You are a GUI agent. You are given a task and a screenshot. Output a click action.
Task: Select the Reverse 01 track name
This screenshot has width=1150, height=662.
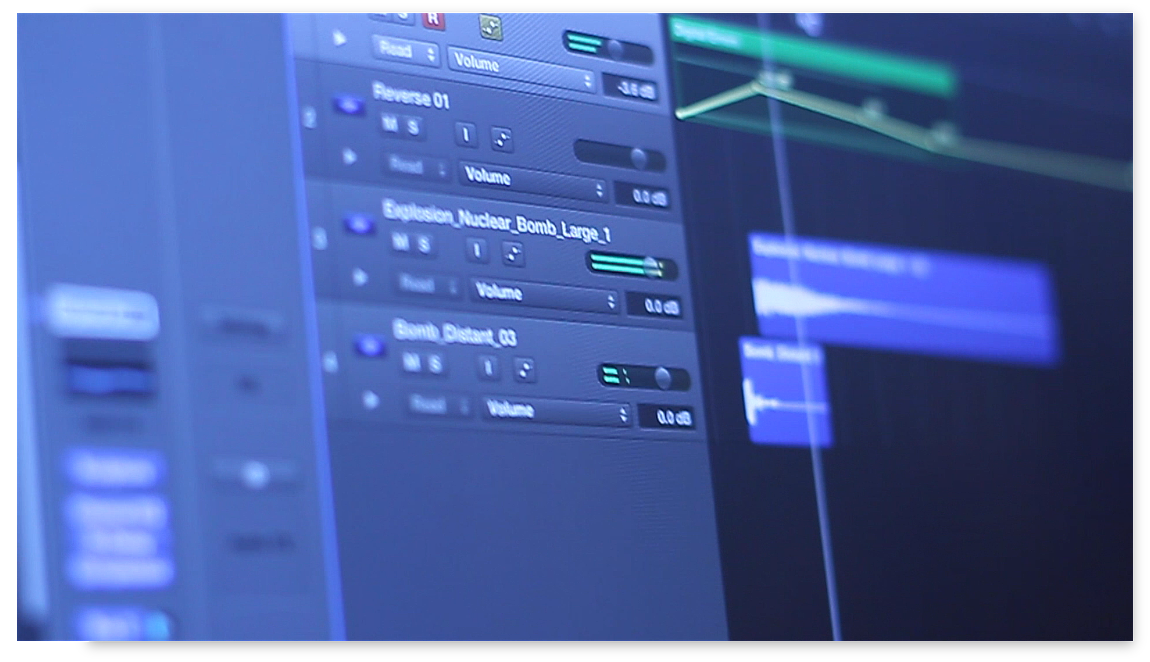click(x=411, y=96)
